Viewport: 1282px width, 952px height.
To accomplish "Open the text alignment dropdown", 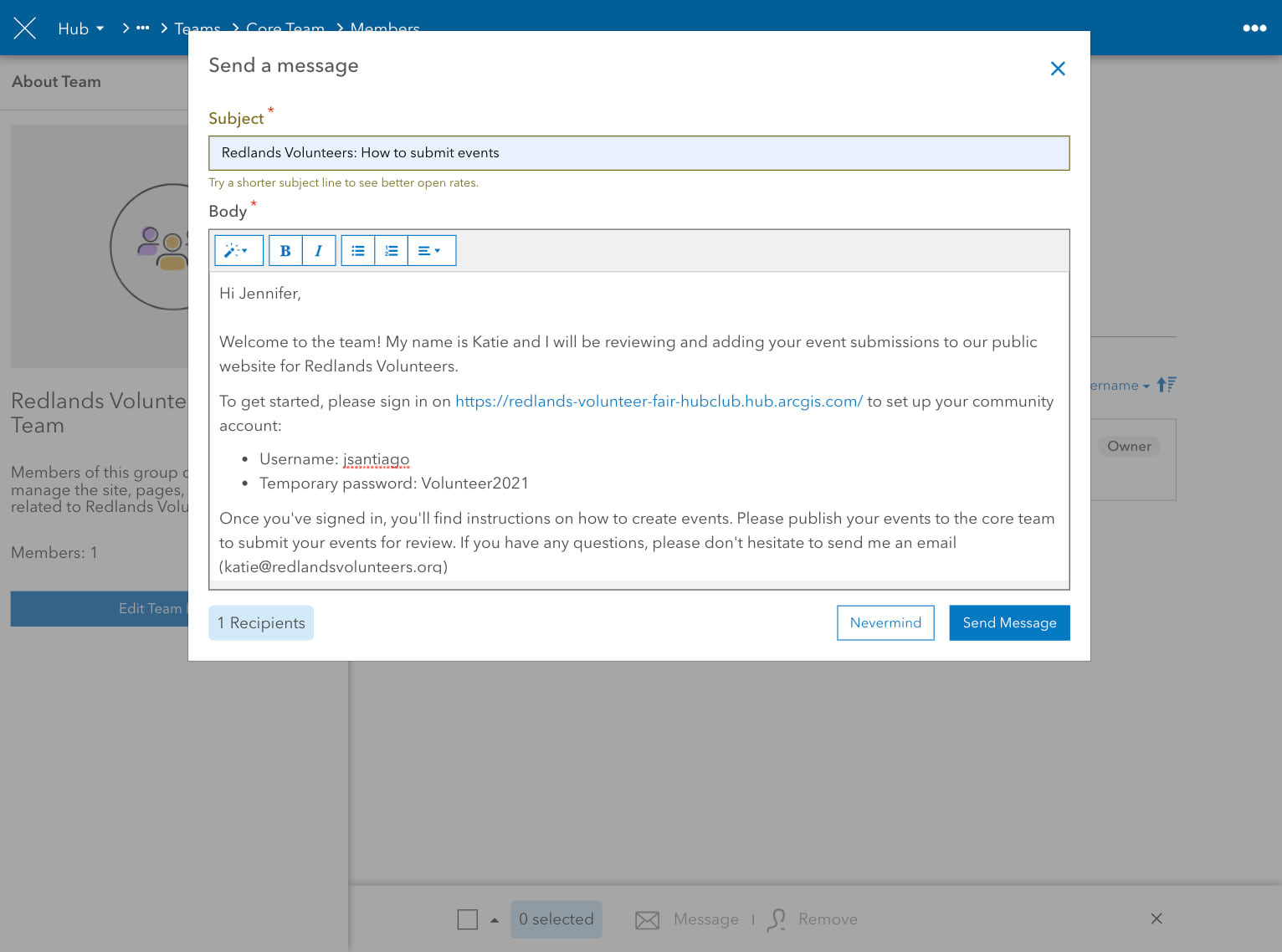I will 432,250.
